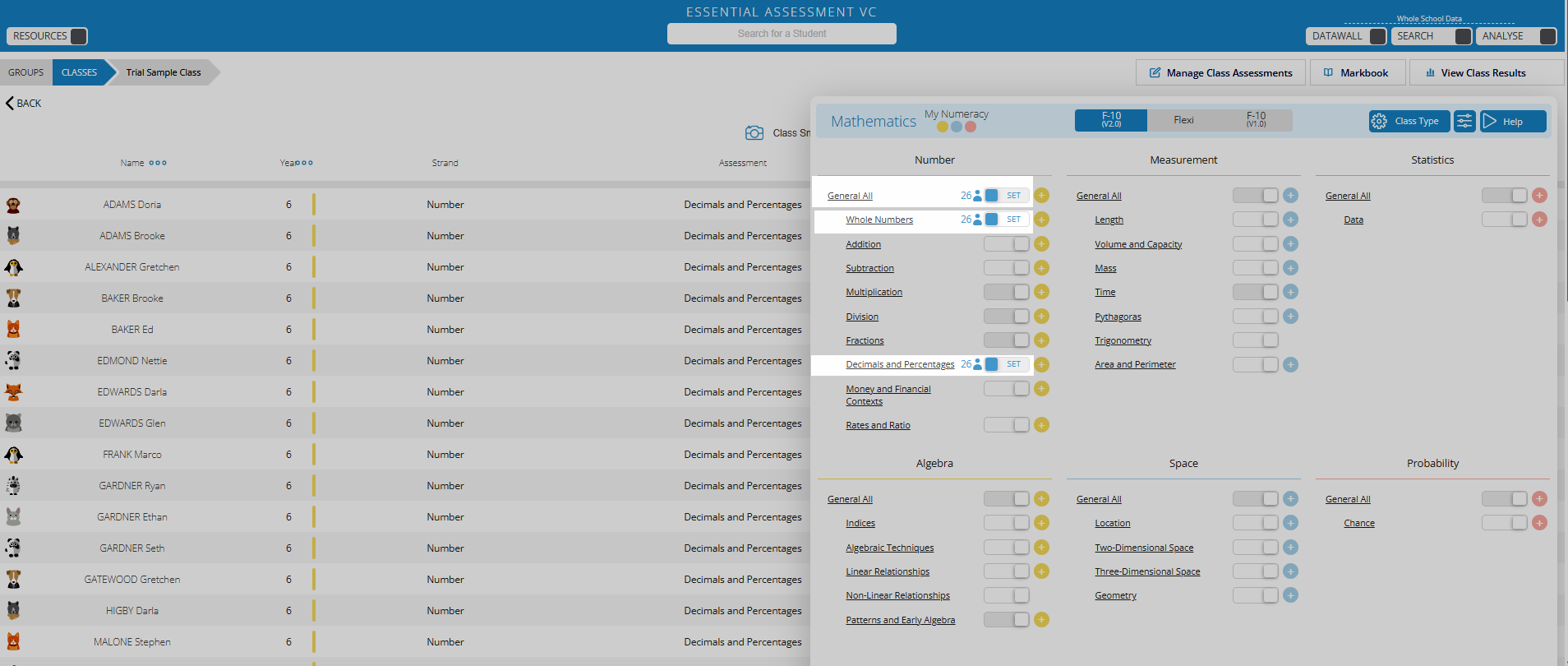The image size is (1568, 666).
Task: Click the red My Numeracy dot
Action: (971, 127)
